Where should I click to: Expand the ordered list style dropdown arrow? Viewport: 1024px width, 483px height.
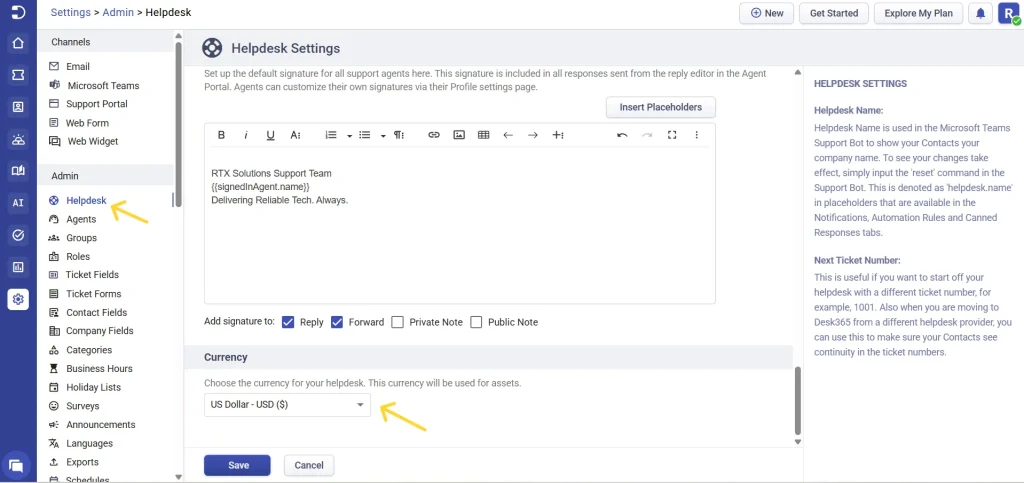click(349, 136)
